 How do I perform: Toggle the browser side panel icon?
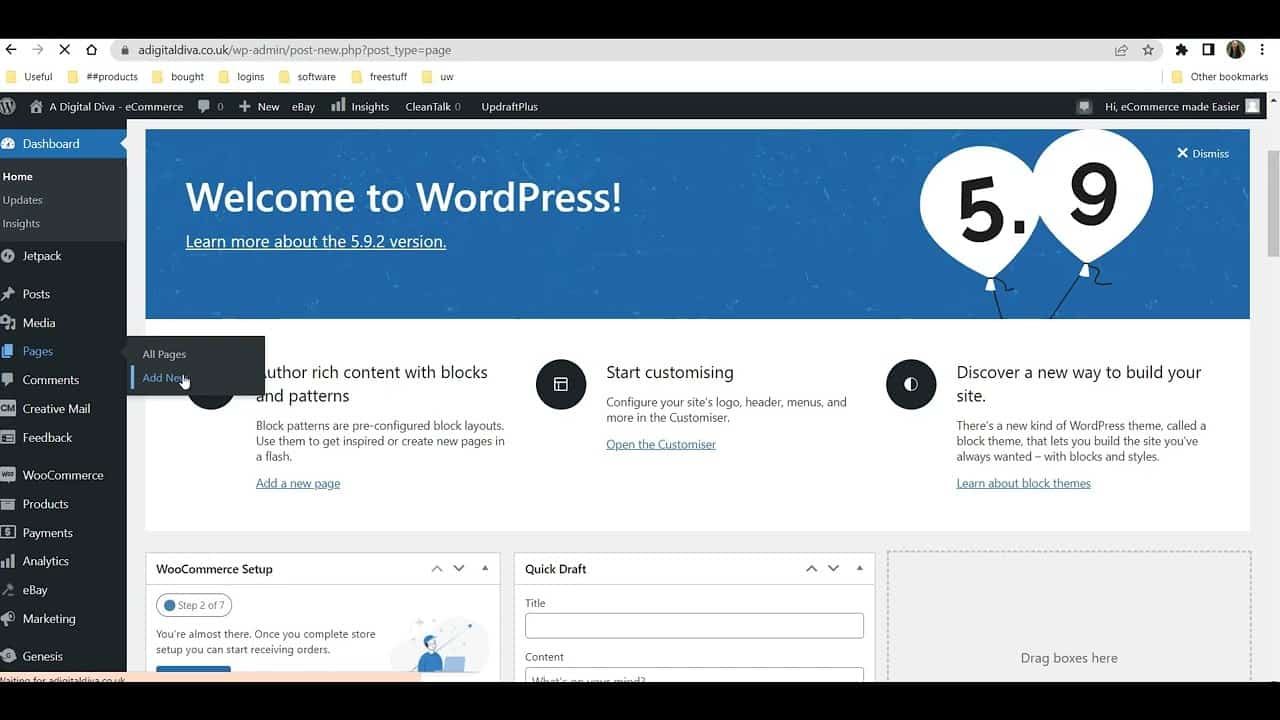pos(1208,50)
